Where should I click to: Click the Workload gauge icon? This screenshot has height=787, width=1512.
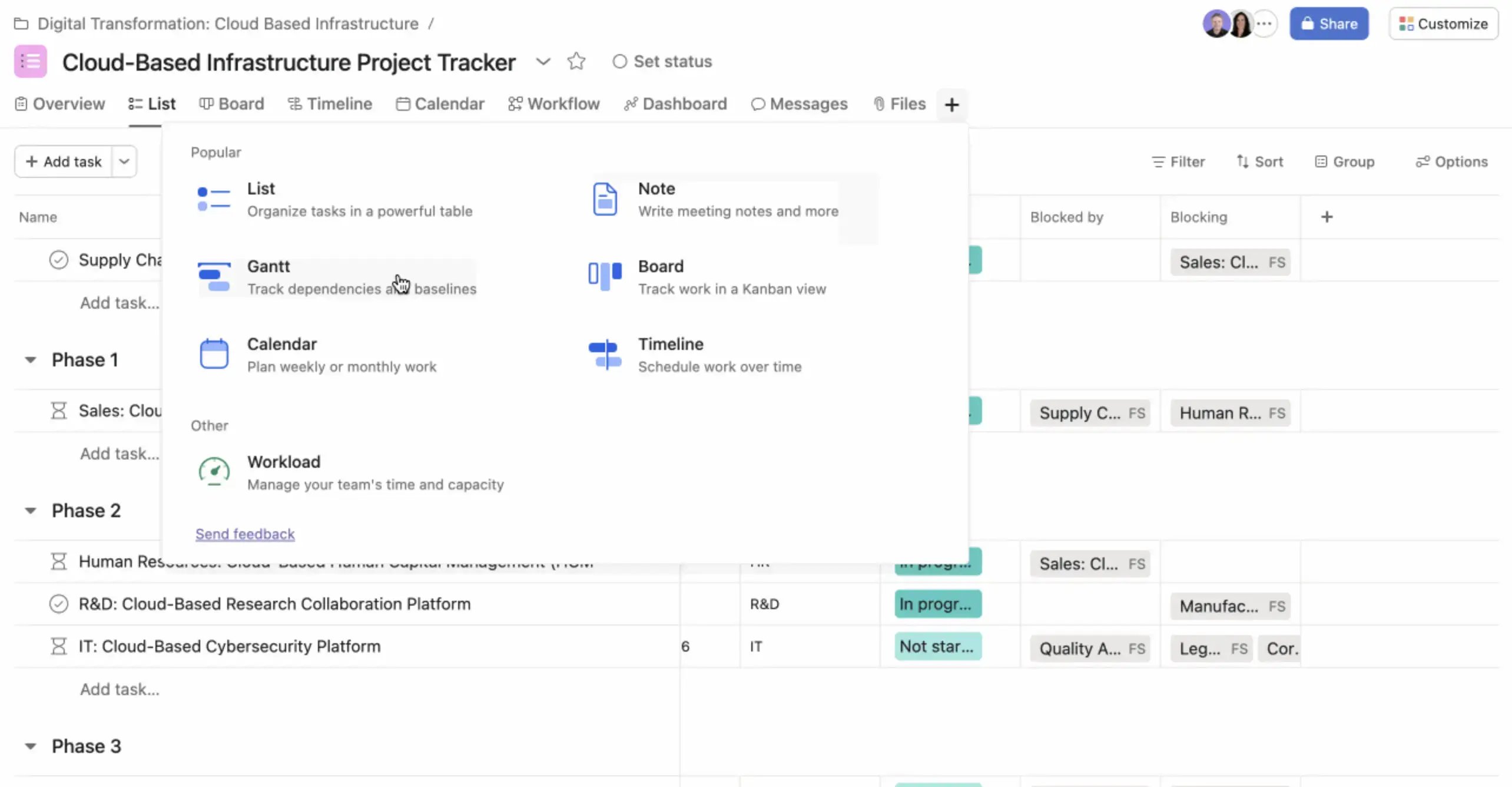tap(214, 472)
